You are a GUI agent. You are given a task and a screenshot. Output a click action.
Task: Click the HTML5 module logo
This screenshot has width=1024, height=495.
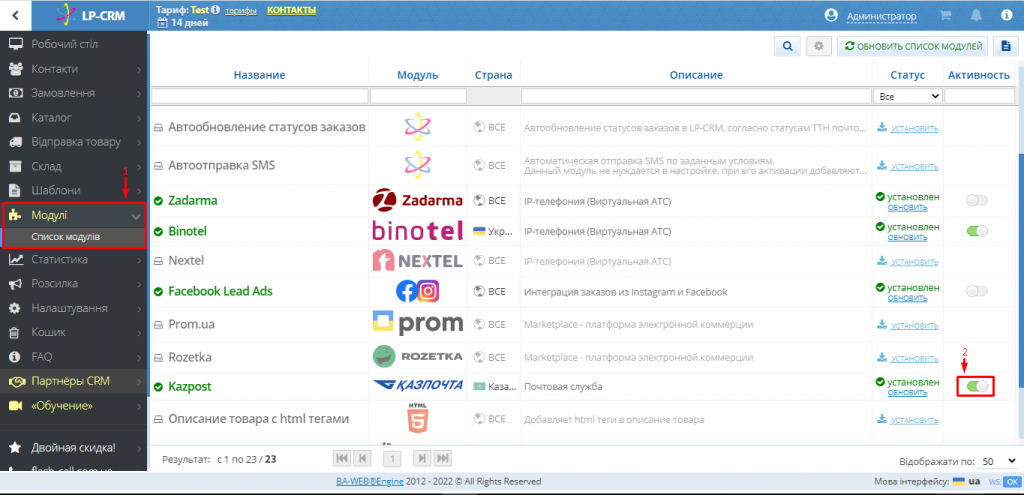point(418,418)
